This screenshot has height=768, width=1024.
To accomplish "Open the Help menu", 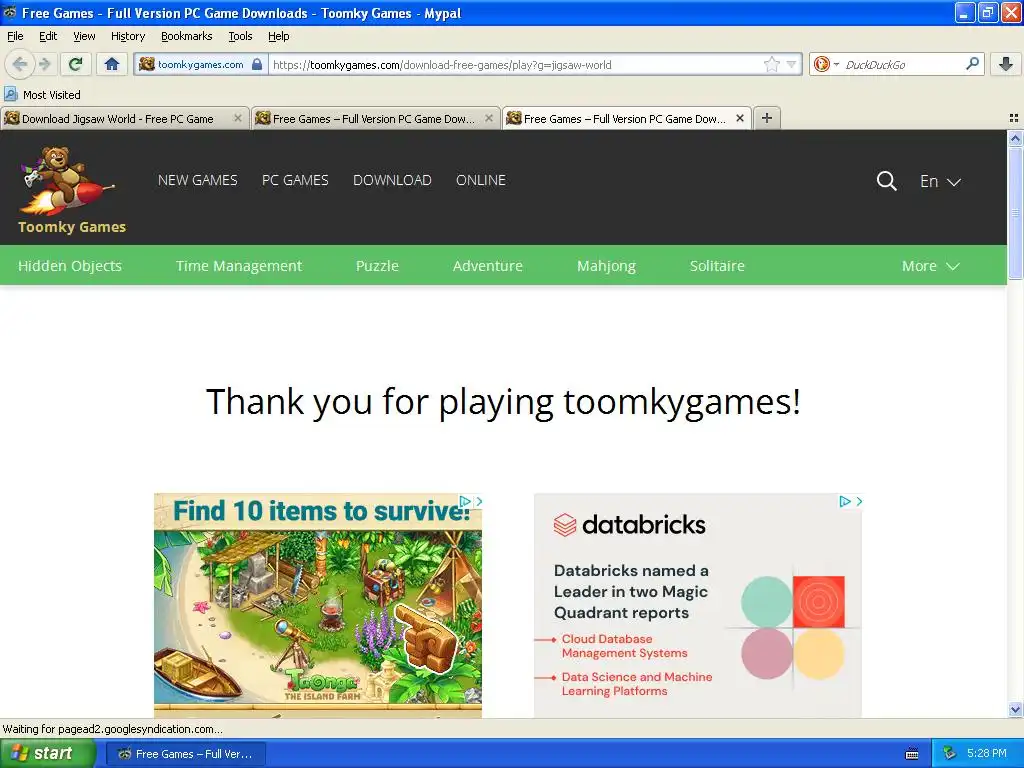I will (x=278, y=36).
